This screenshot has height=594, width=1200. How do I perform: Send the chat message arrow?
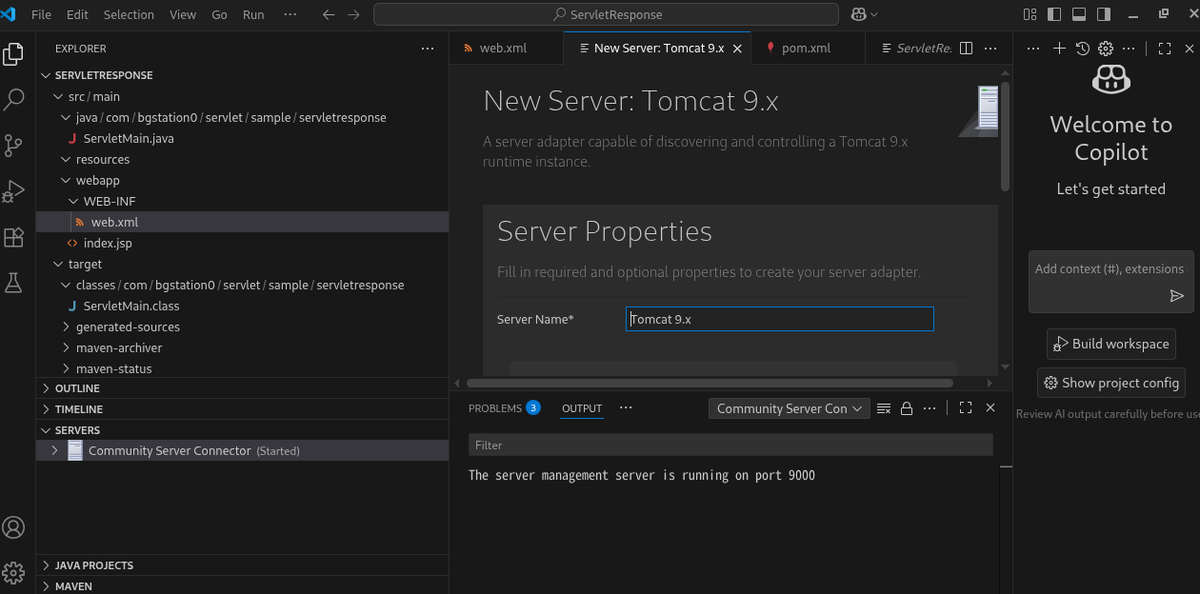coord(1177,296)
